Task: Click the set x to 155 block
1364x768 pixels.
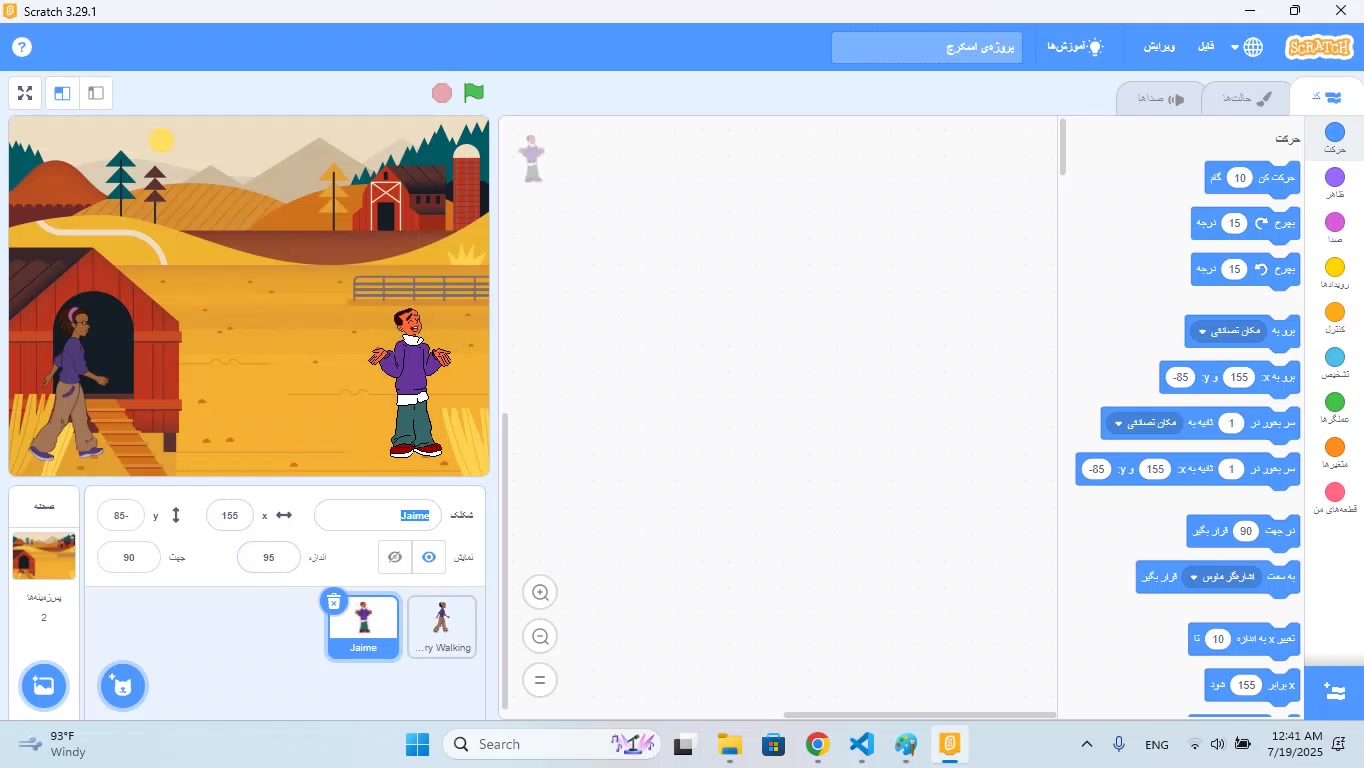Action: coord(1252,685)
